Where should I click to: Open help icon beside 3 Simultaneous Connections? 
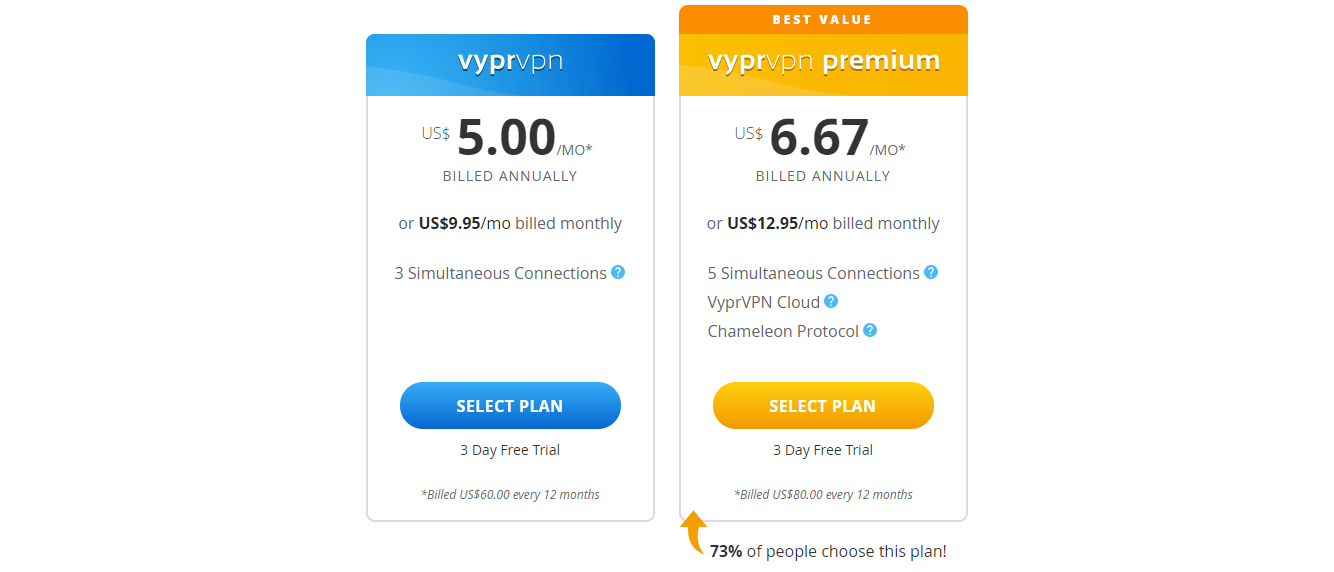[x=618, y=272]
